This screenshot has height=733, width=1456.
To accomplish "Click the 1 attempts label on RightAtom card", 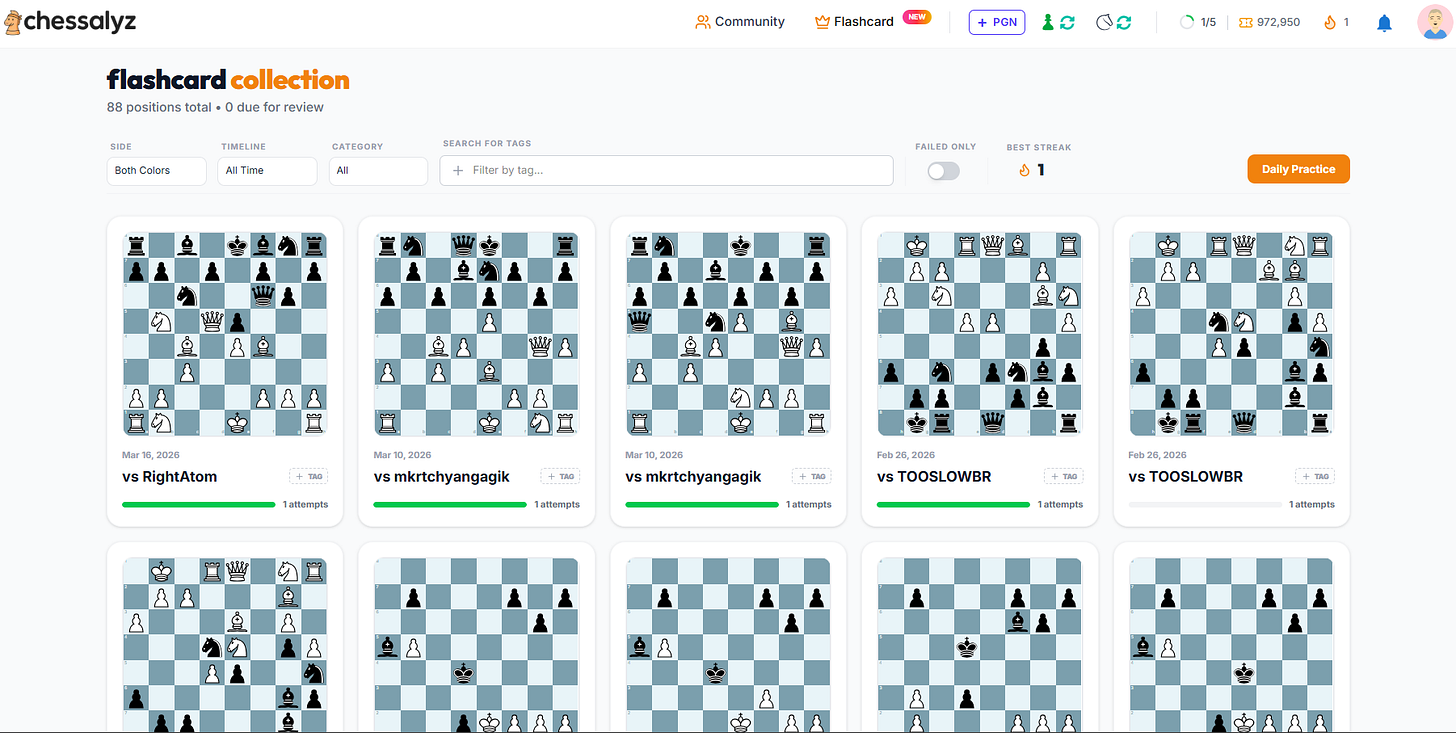I will pos(305,505).
